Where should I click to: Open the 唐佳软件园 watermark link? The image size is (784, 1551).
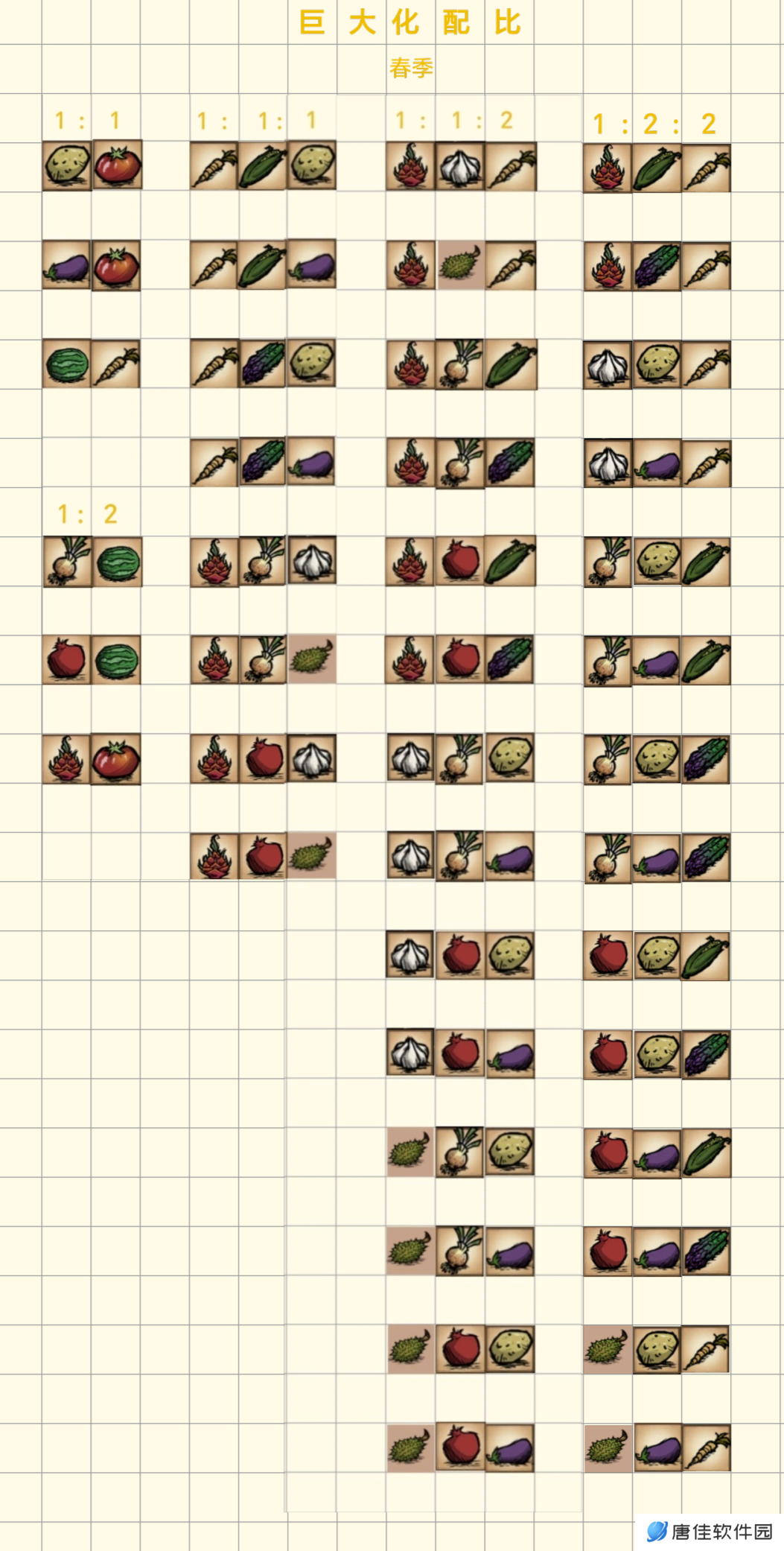710,1532
